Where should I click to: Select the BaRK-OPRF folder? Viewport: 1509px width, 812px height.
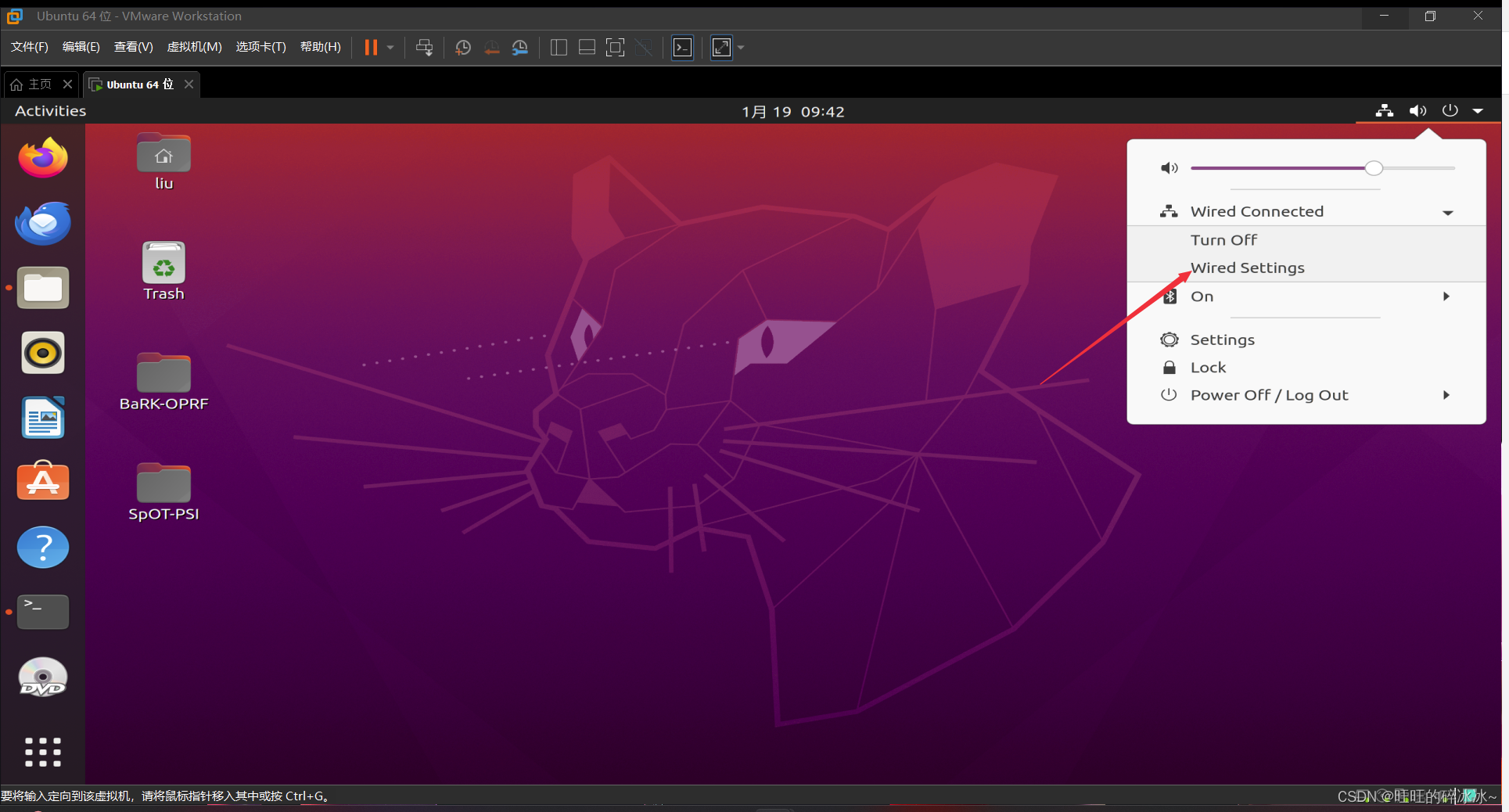point(163,383)
